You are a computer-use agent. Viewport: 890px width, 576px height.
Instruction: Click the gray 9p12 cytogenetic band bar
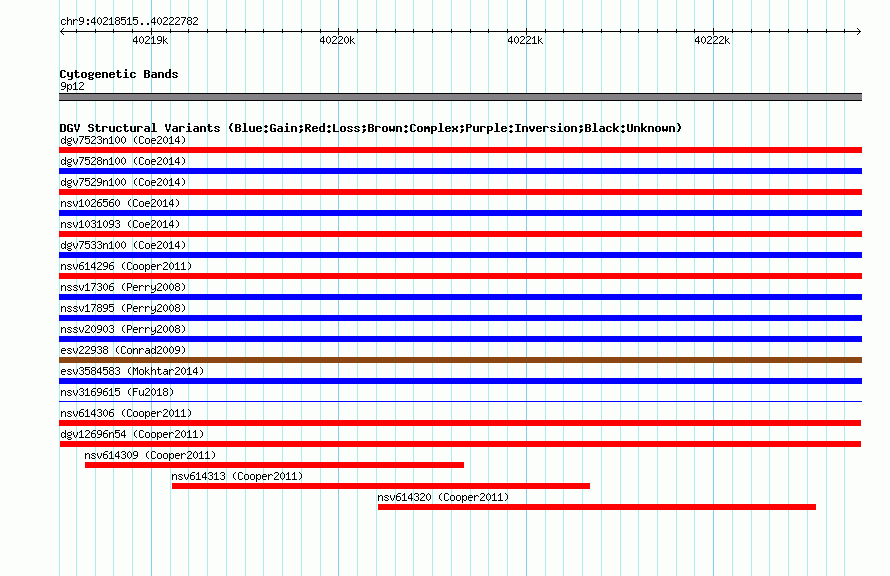460,97
